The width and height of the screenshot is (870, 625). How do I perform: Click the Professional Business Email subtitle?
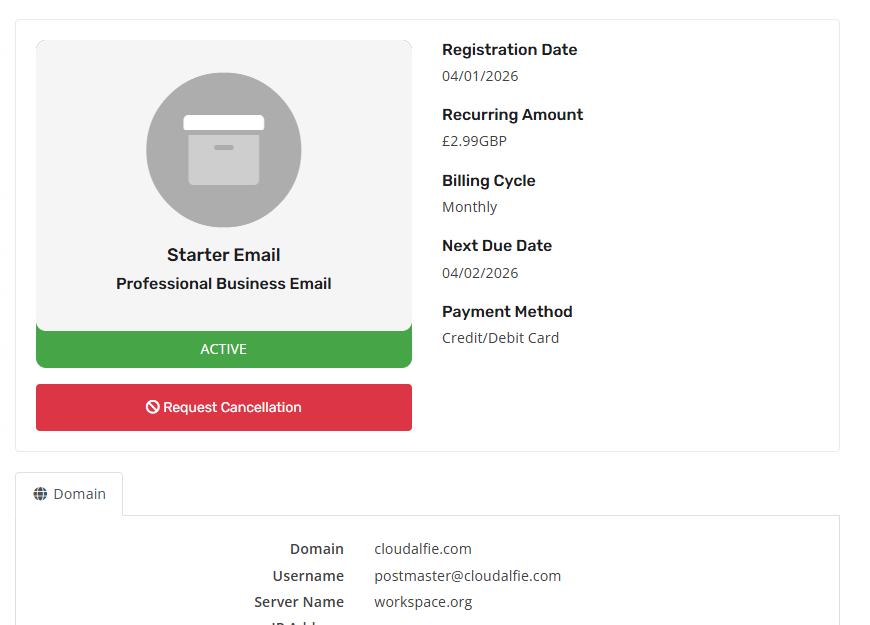[224, 284]
